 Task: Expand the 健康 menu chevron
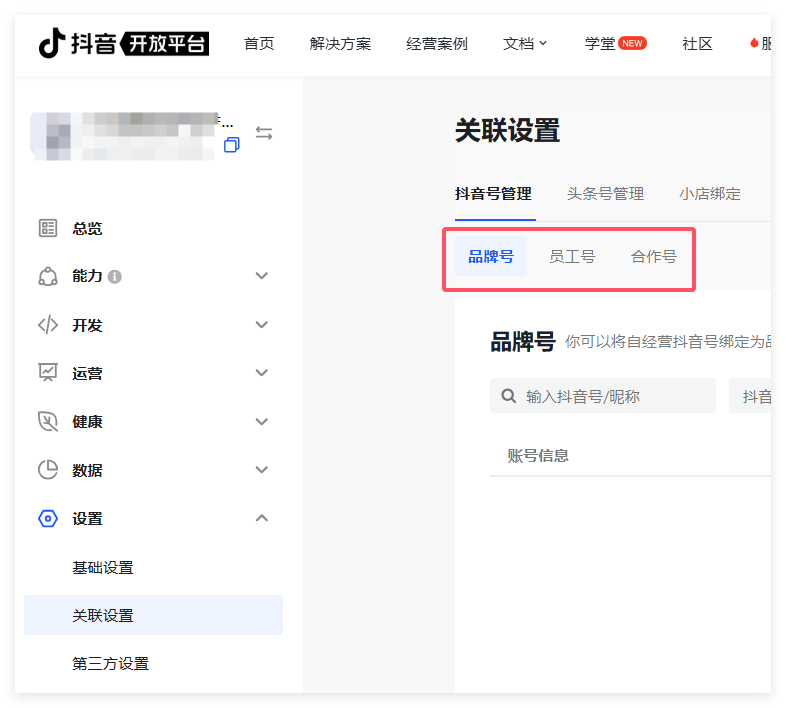(x=262, y=421)
